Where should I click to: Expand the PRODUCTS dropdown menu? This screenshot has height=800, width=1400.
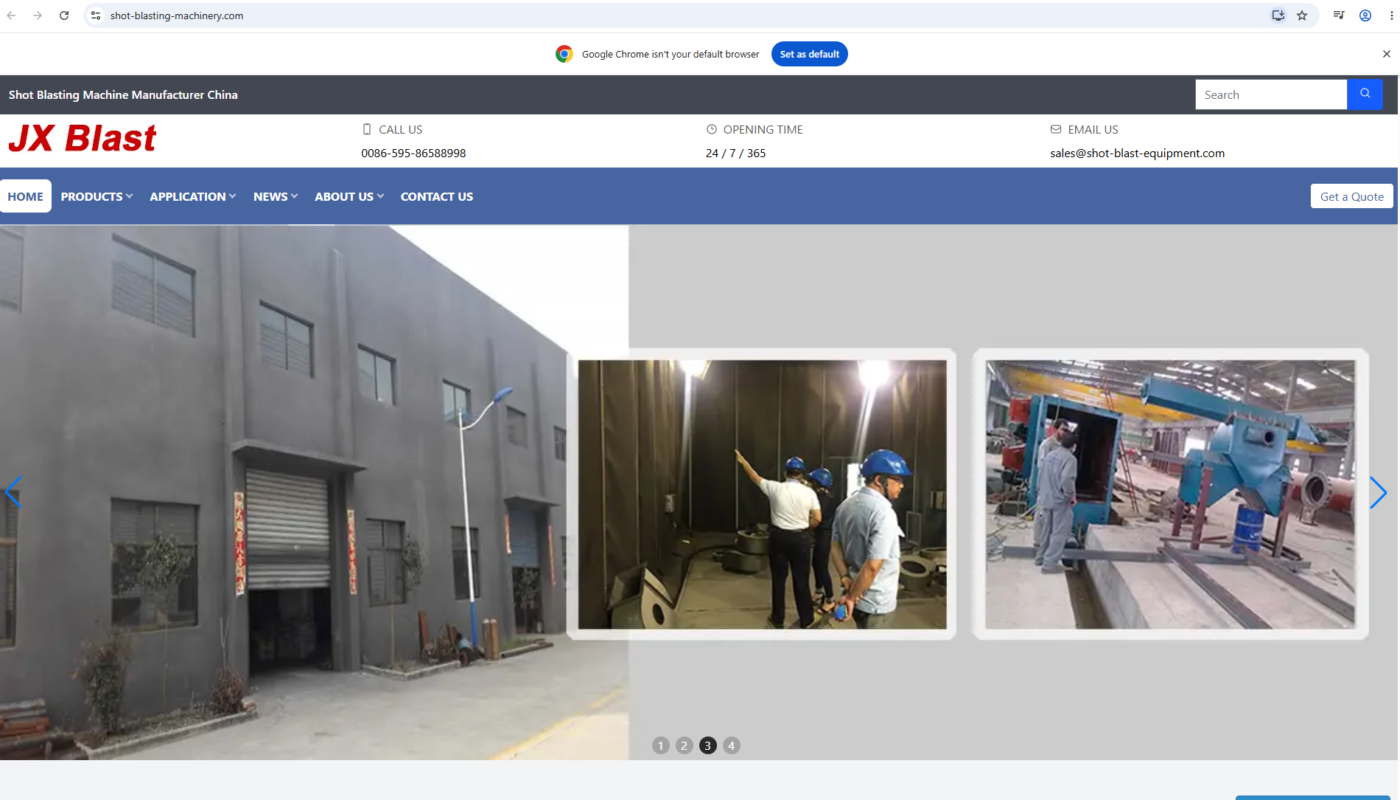97,196
